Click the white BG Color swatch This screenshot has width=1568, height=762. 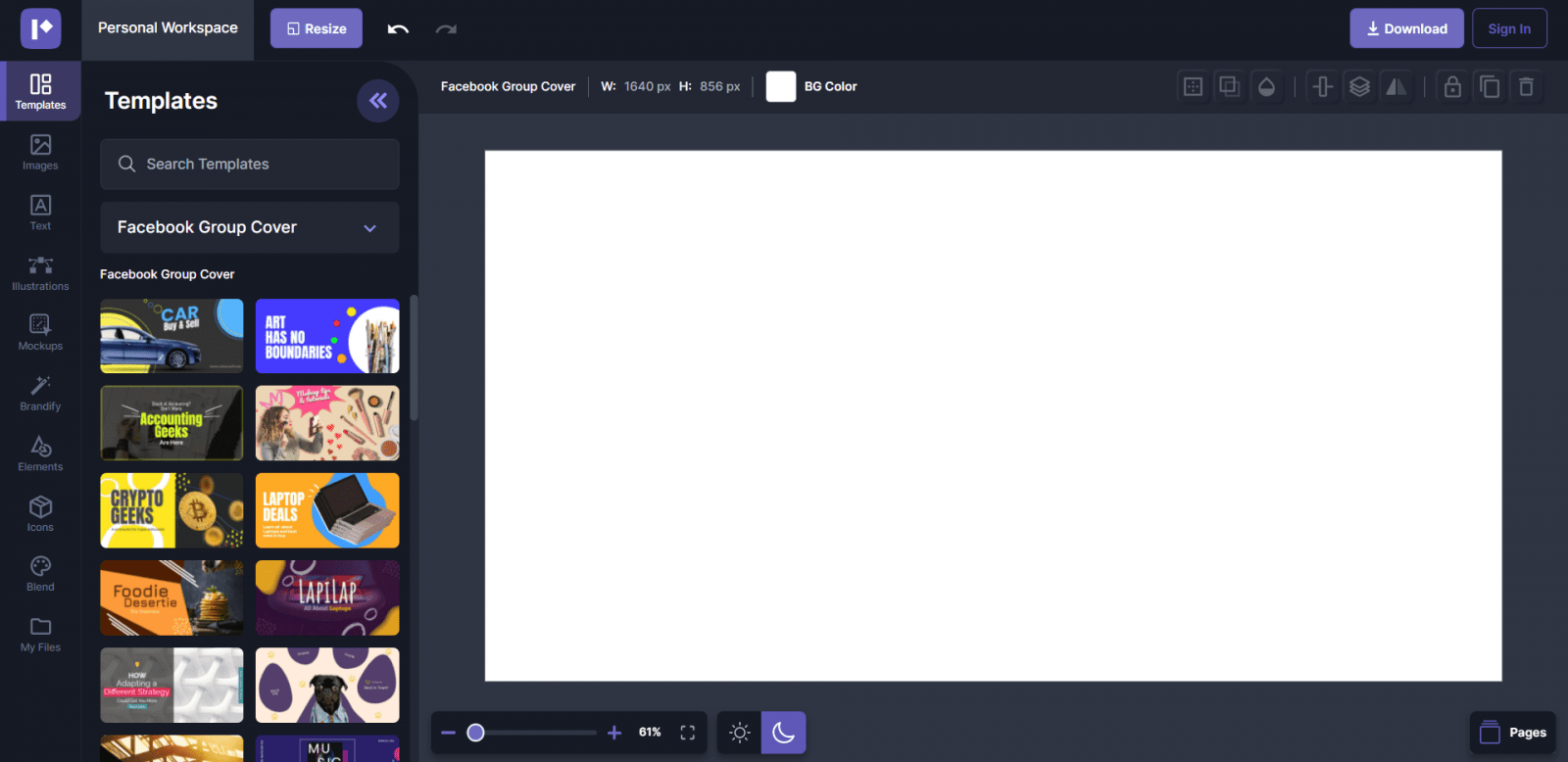tap(781, 86)
